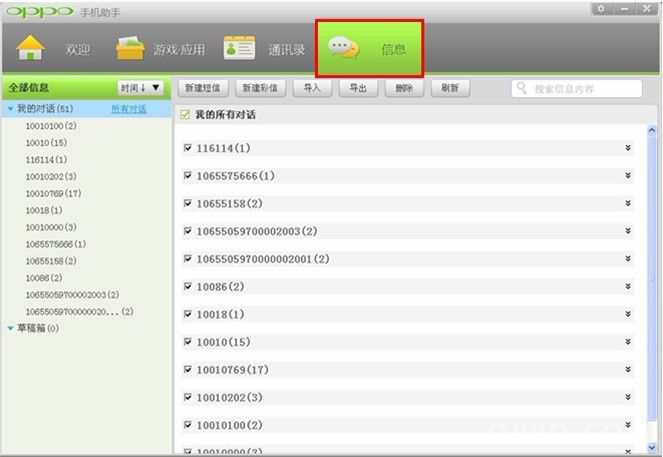Toggle the 我的所有对话 checkbox
This screenshot has height=457, width=663.
185,114
